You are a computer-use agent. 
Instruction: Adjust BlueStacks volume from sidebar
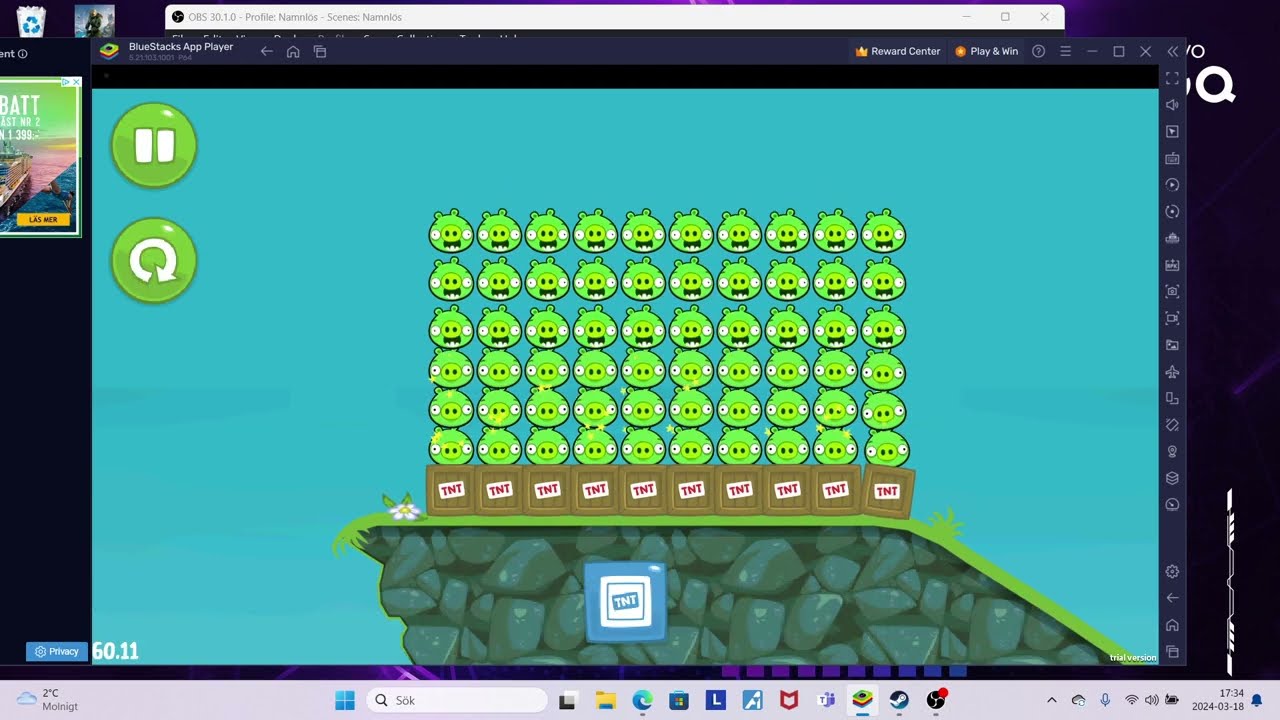1172,104
